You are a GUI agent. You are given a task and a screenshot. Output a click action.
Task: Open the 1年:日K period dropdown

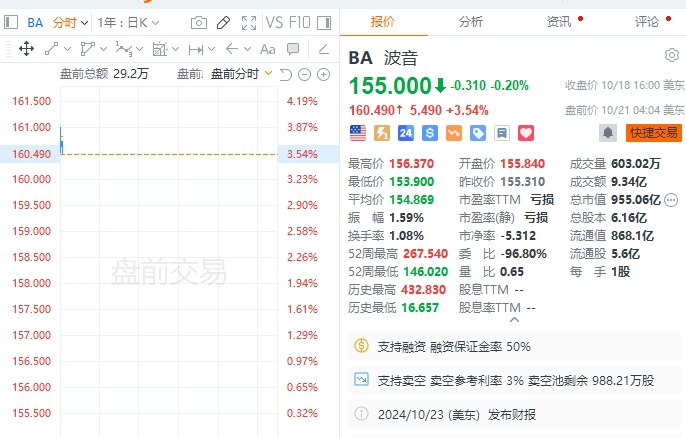128,23
